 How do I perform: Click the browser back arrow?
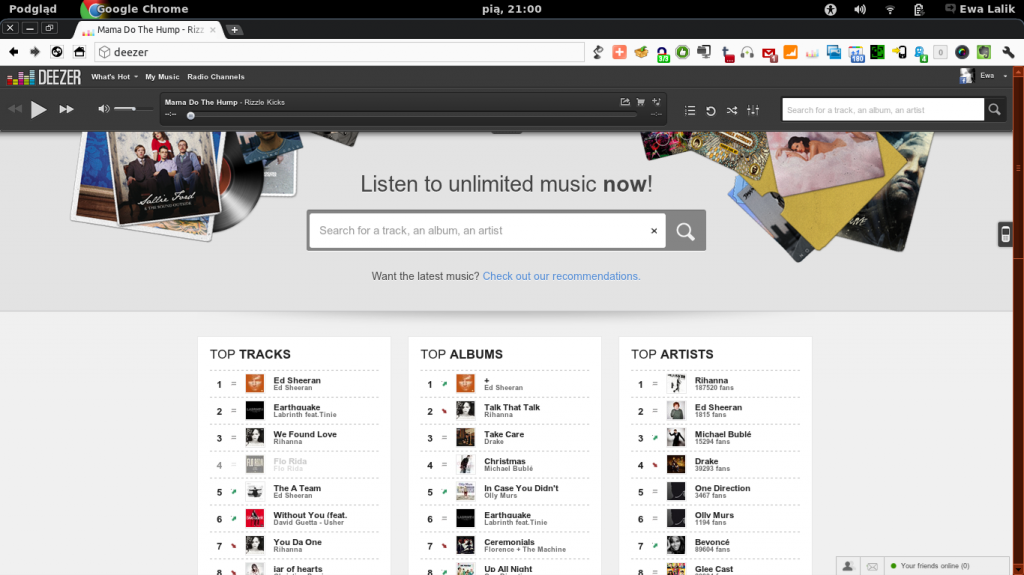pos(14,52)
